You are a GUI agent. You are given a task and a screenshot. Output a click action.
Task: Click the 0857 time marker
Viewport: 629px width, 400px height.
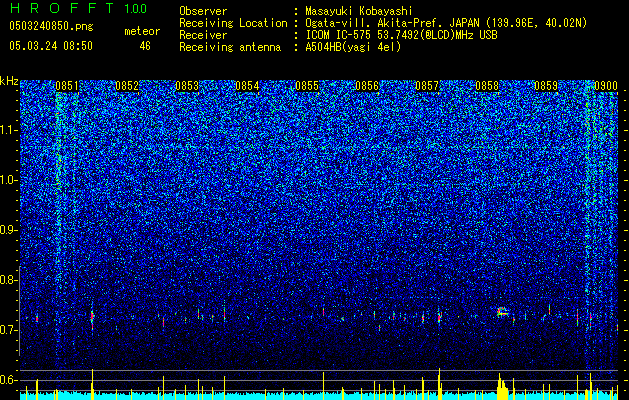(x=427, y=86)
